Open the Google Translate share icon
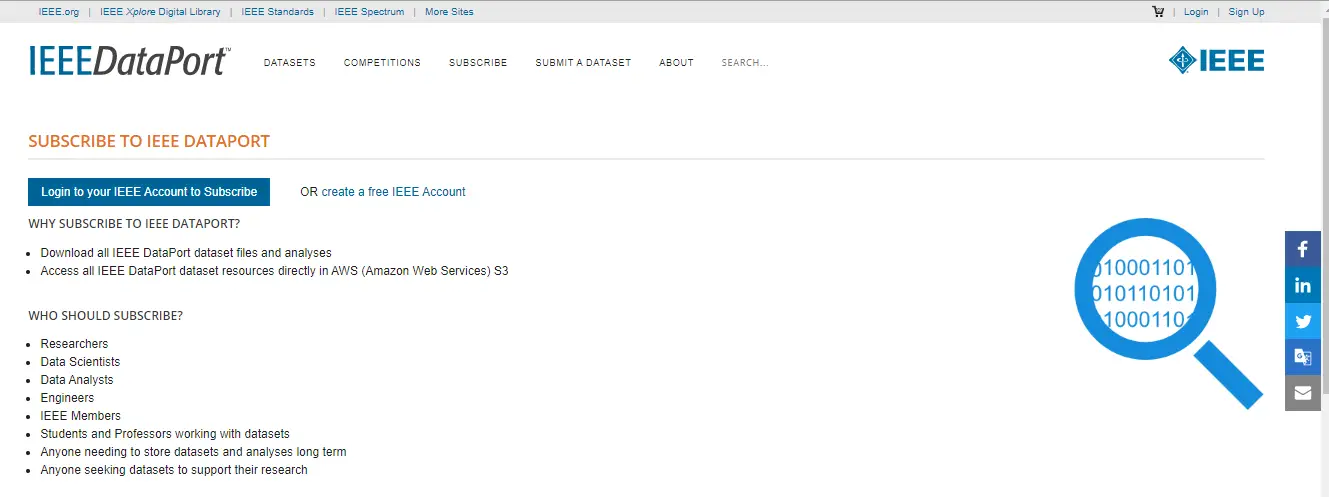Screen dimensions: 1329x497 [1303, 357]
